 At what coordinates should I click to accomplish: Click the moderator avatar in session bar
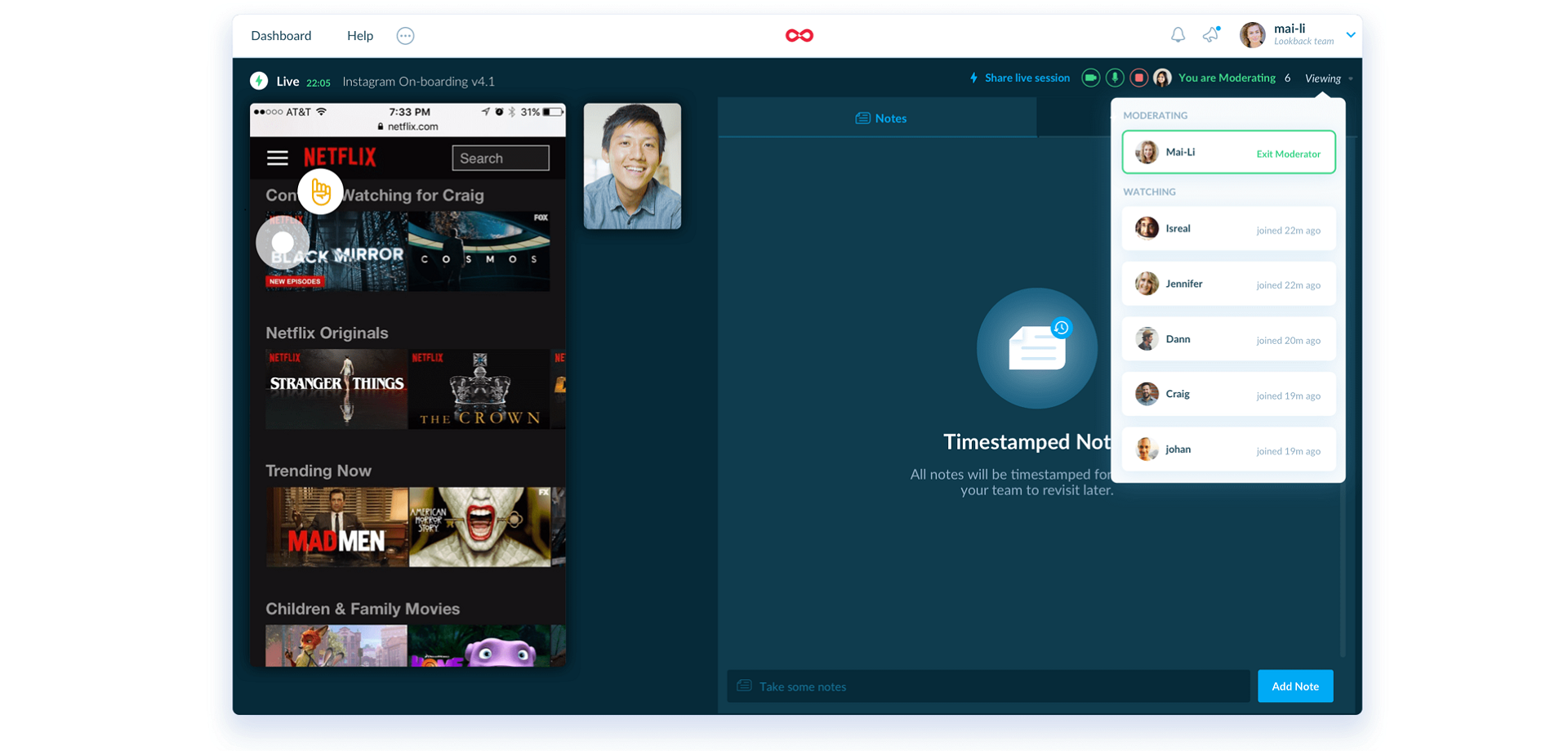[x=1163, y=78]
